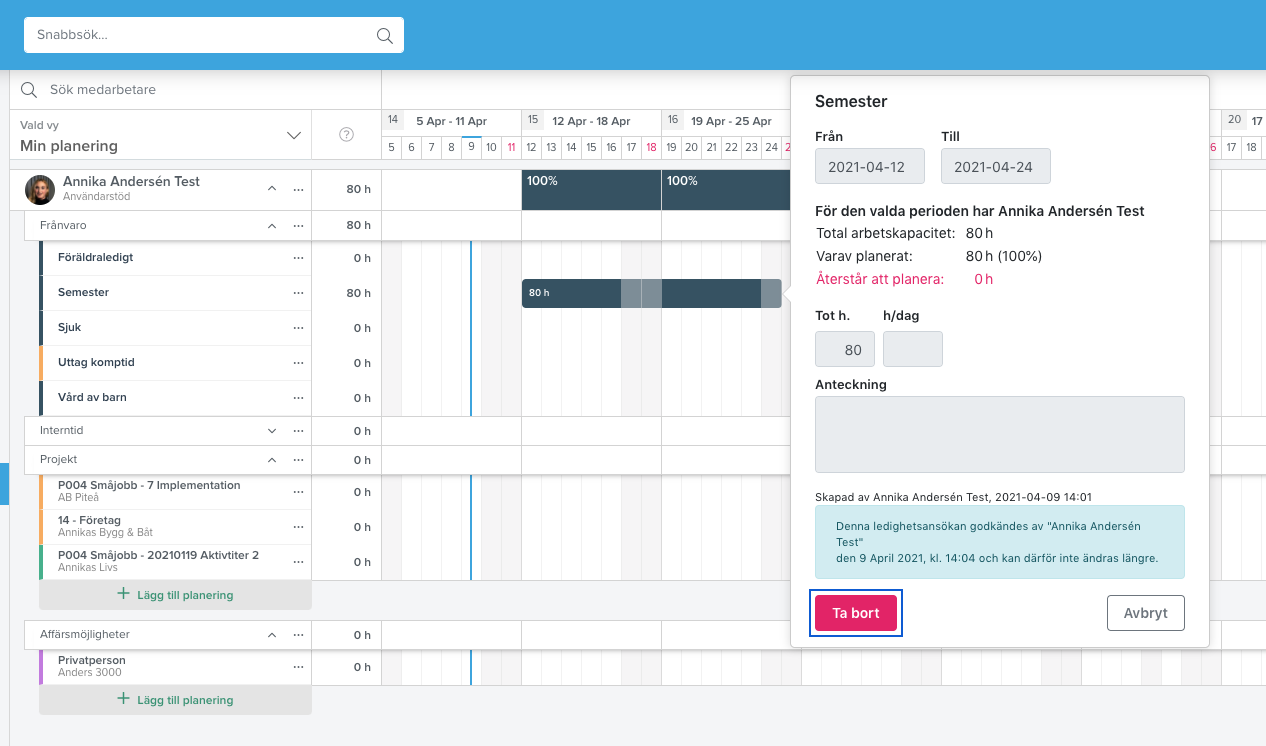Collapse the Frånvaro section
Screen dimensions: 1266x746
coord(271,227)
